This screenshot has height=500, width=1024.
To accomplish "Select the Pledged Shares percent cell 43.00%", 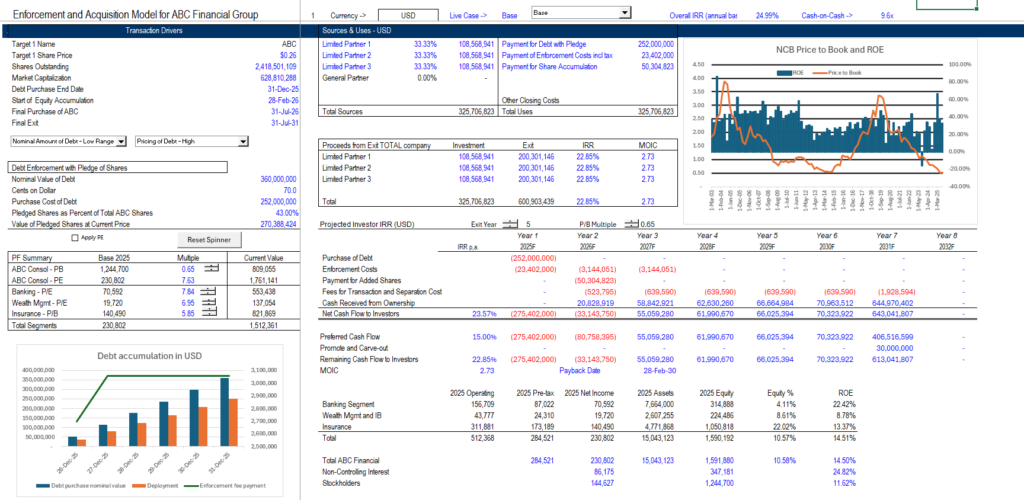I will point(287,213).
